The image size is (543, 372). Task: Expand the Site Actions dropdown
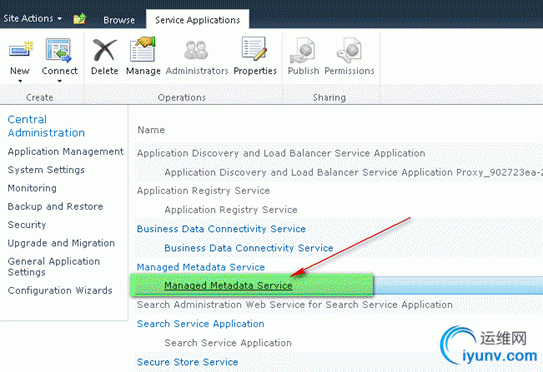coord(33,18)
